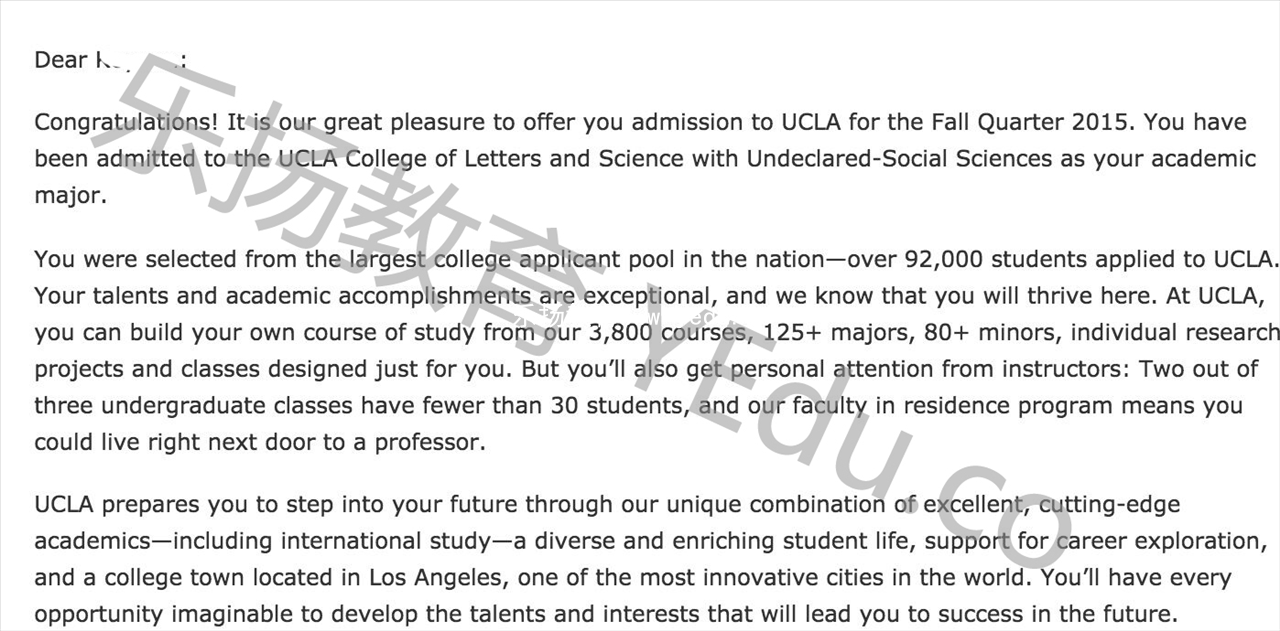Click the 'Dear' salutation at top
Image resolution: width=1280 pixels, height=631 pixels.
pyautogui.click(x=61, y=60)
